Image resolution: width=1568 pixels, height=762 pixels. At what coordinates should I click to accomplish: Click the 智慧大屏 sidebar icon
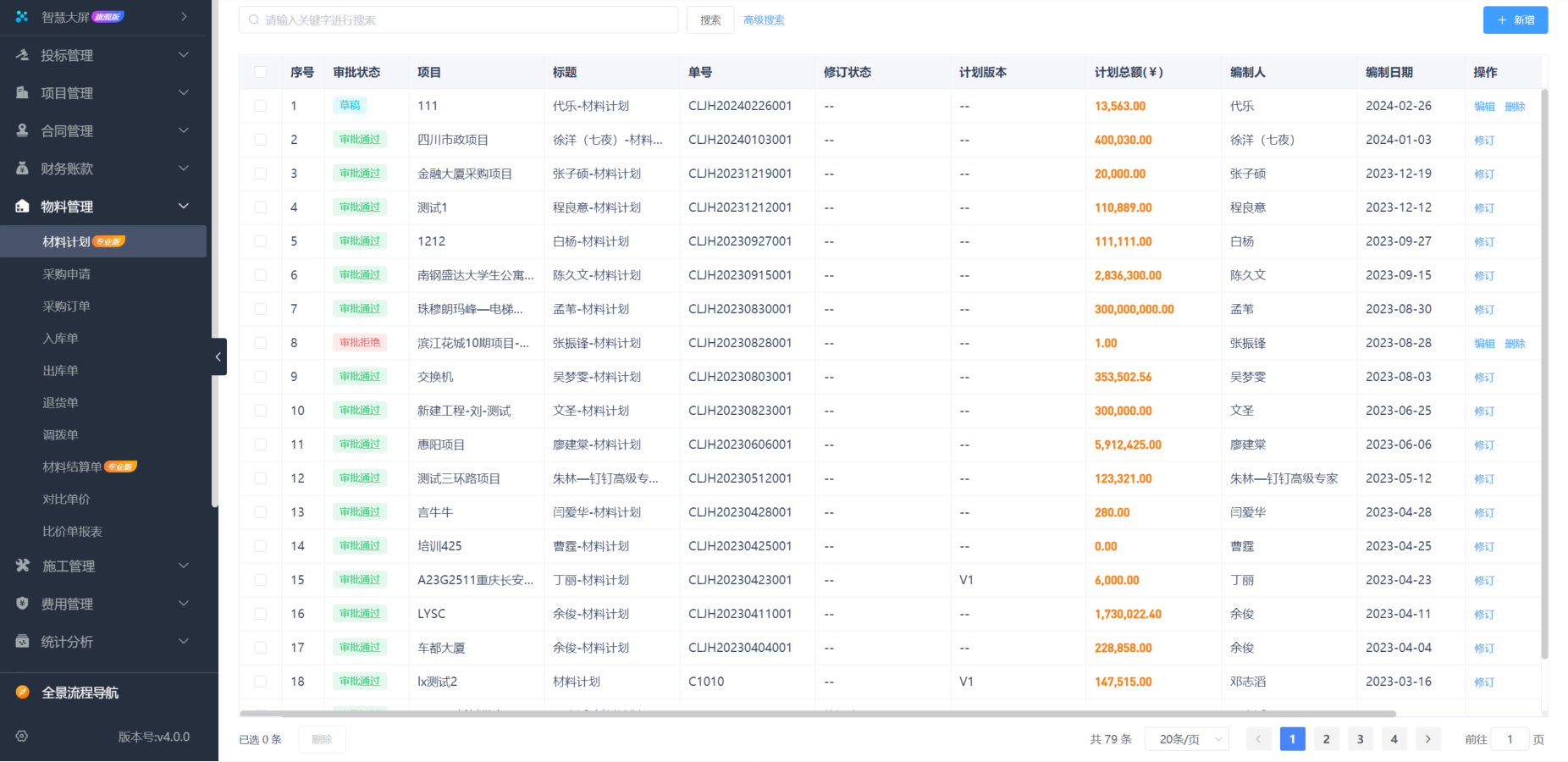tap(22, 16)
